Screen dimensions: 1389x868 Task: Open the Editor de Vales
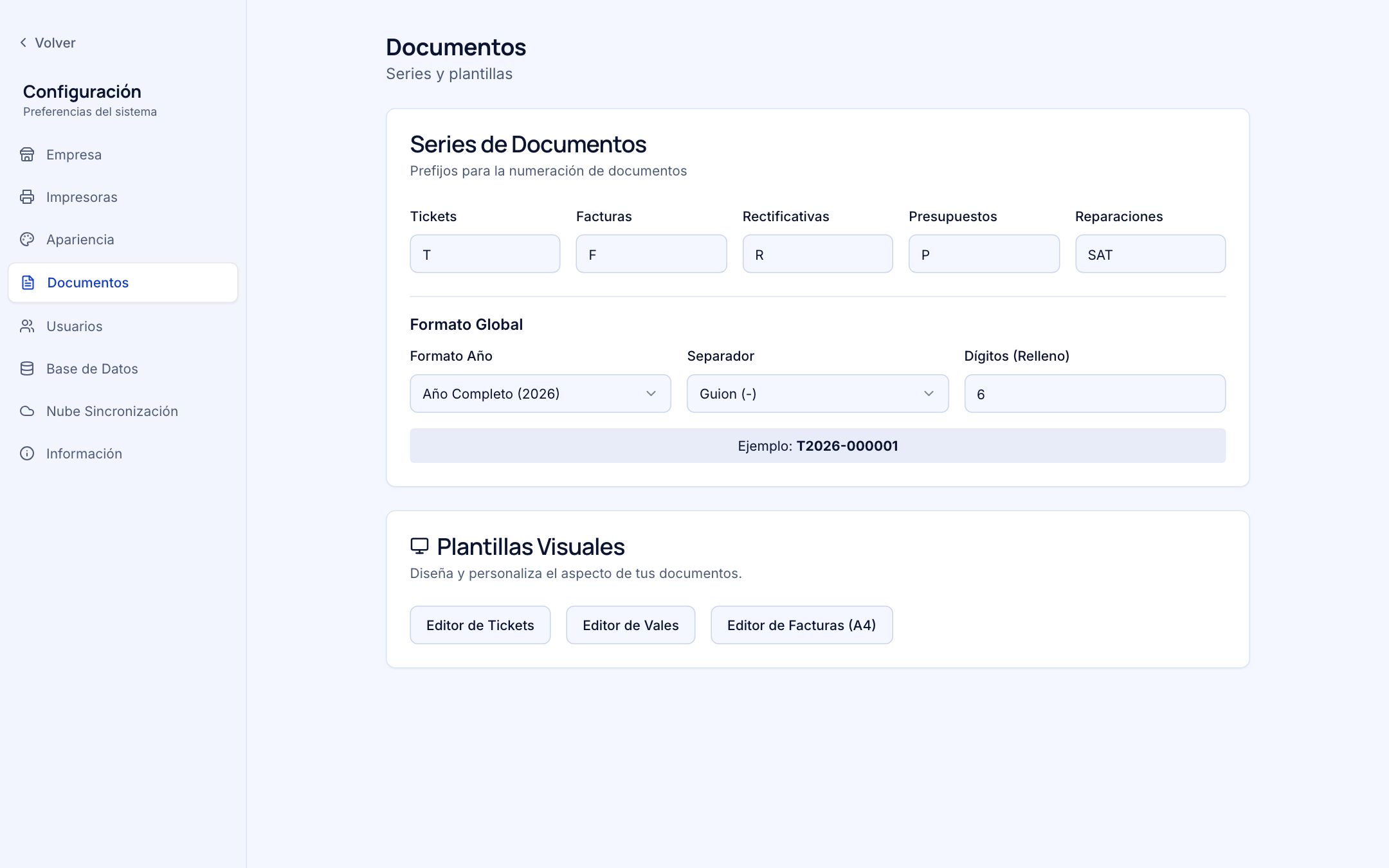click(x=631, y=625)
